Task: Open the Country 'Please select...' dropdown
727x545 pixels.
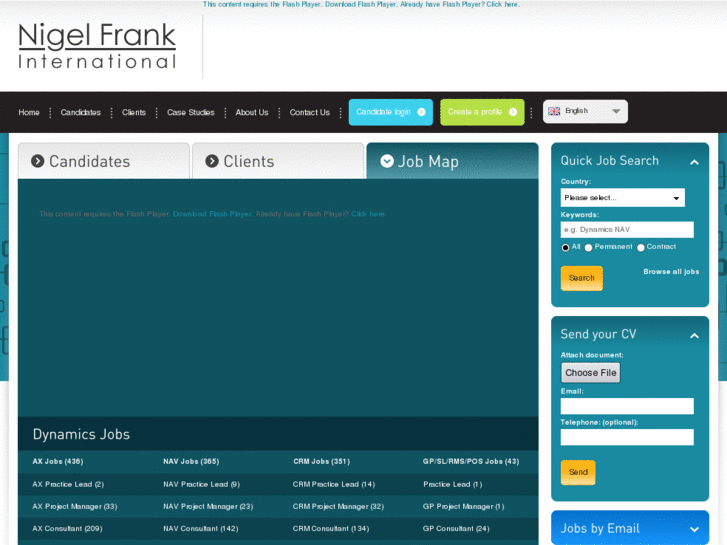Action: tap(622, 198)
